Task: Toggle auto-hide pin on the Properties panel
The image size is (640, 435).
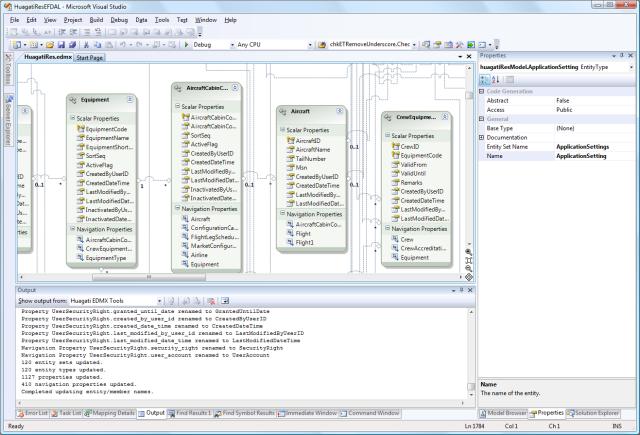Action: (x=622, y=55)
